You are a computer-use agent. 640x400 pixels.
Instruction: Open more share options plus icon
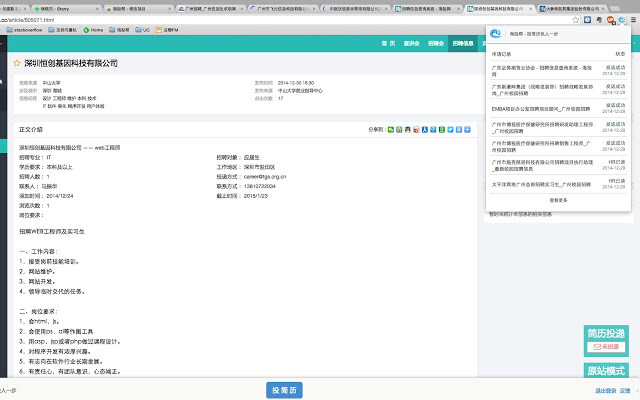[468, 130]
